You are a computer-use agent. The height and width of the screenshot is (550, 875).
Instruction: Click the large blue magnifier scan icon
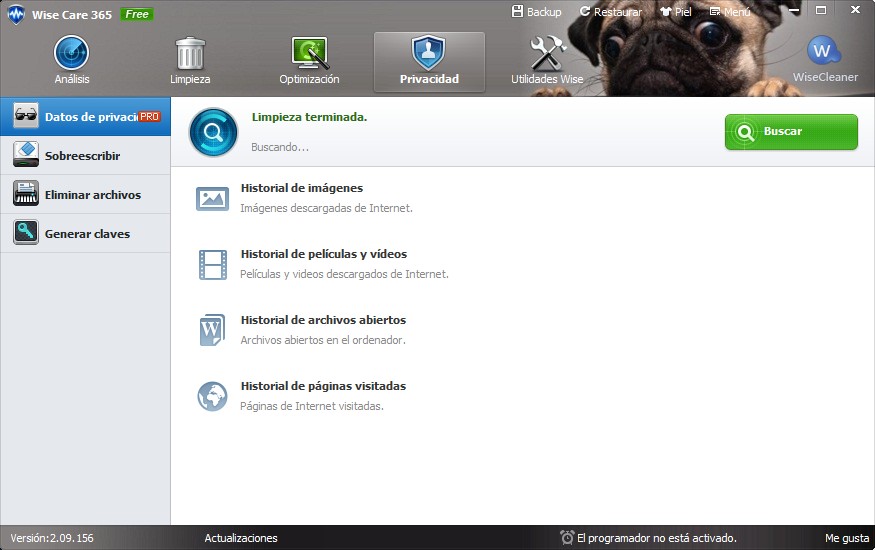click(x=213, y=132)
